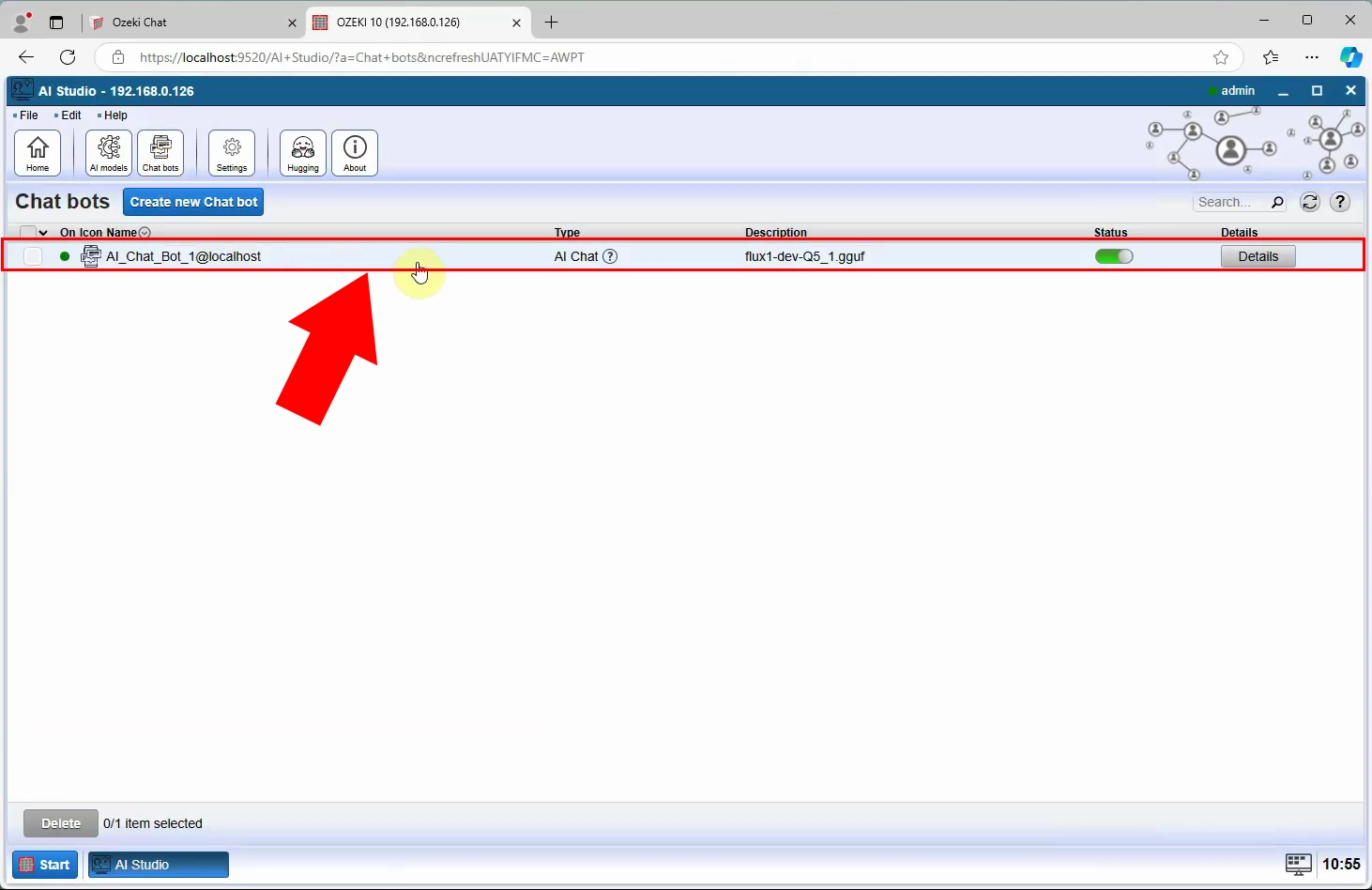Click the search magnifier icon
The image size is (1372, 890).
[1277, 202]
